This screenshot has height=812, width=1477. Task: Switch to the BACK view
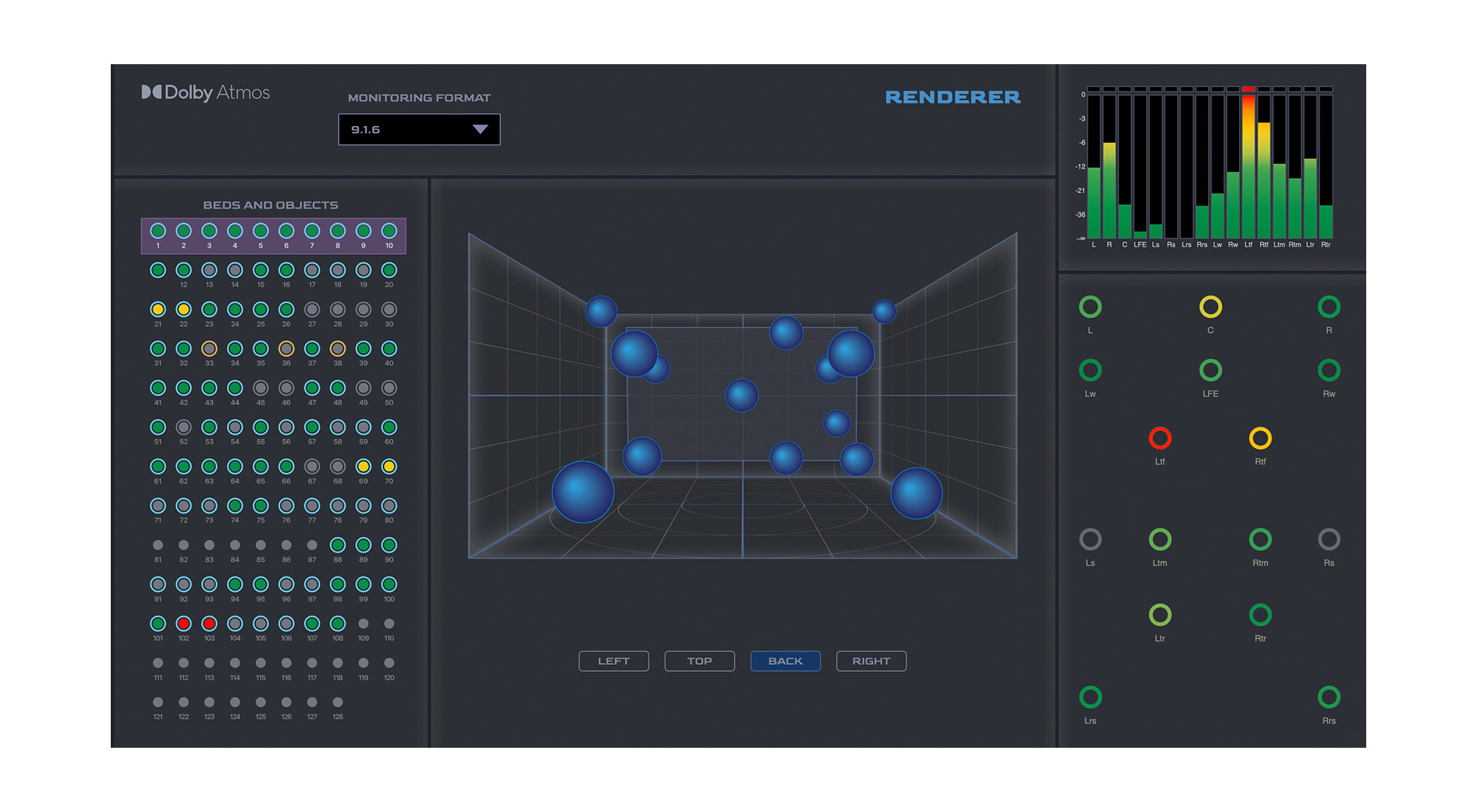pyautogui.click(x=785, y=661)
